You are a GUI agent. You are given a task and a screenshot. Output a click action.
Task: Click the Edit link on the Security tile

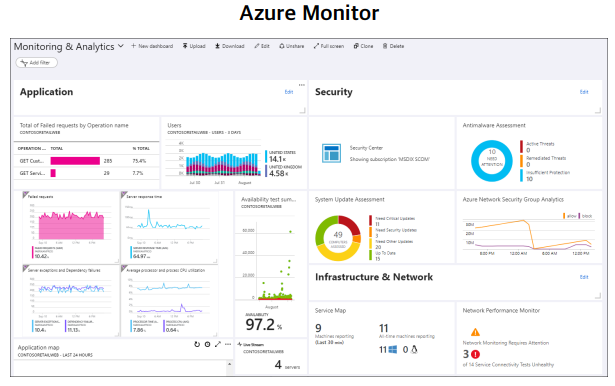tap(584, 92)
